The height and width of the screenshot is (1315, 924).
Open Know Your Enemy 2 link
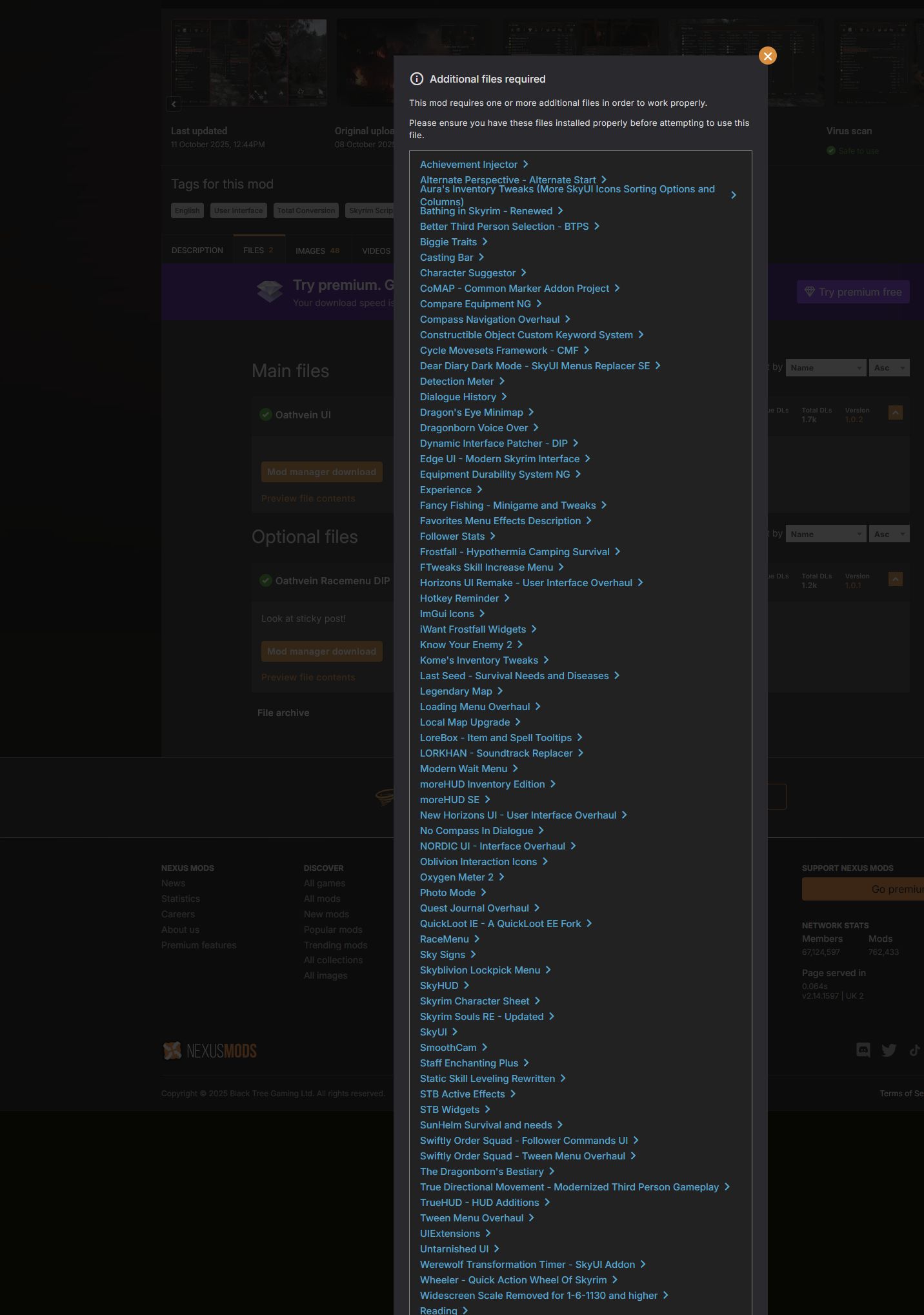[466, 645]
